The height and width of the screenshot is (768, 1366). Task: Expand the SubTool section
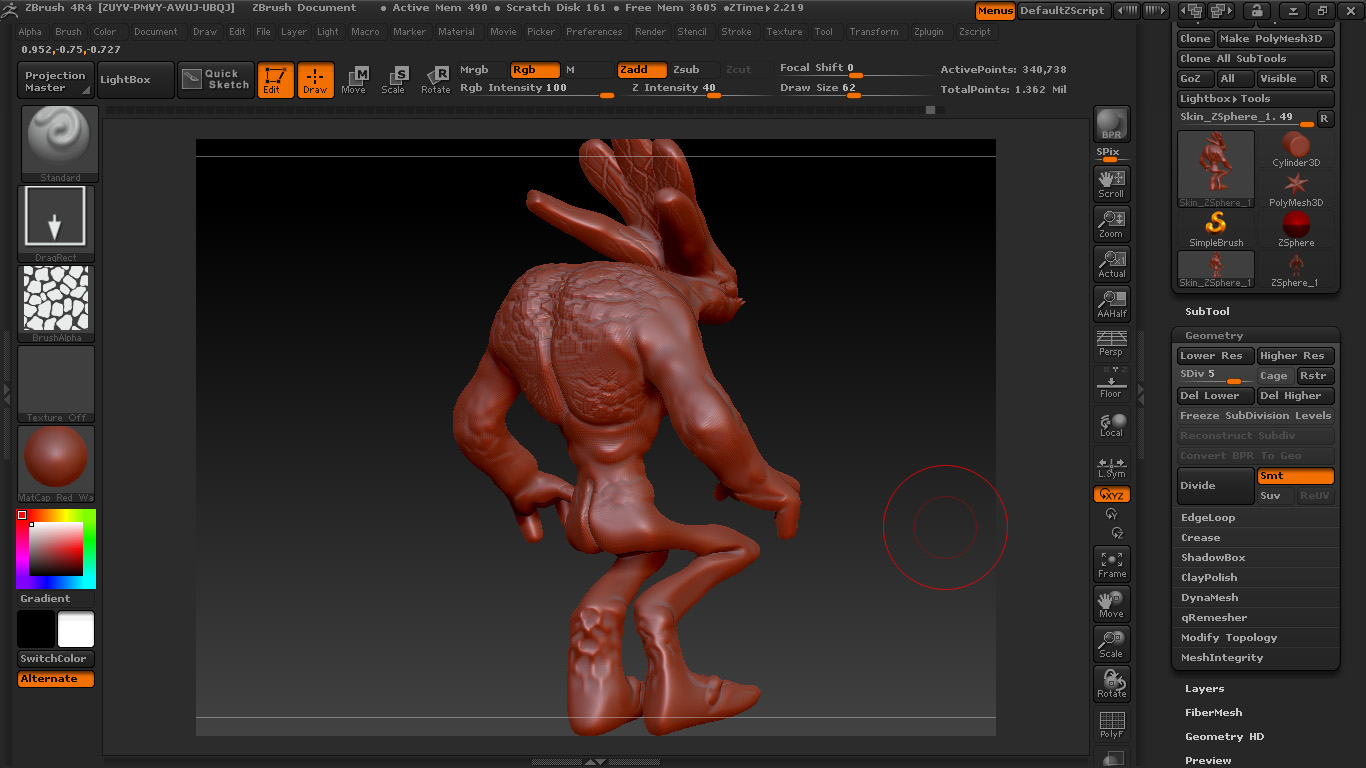(1207, 312)
